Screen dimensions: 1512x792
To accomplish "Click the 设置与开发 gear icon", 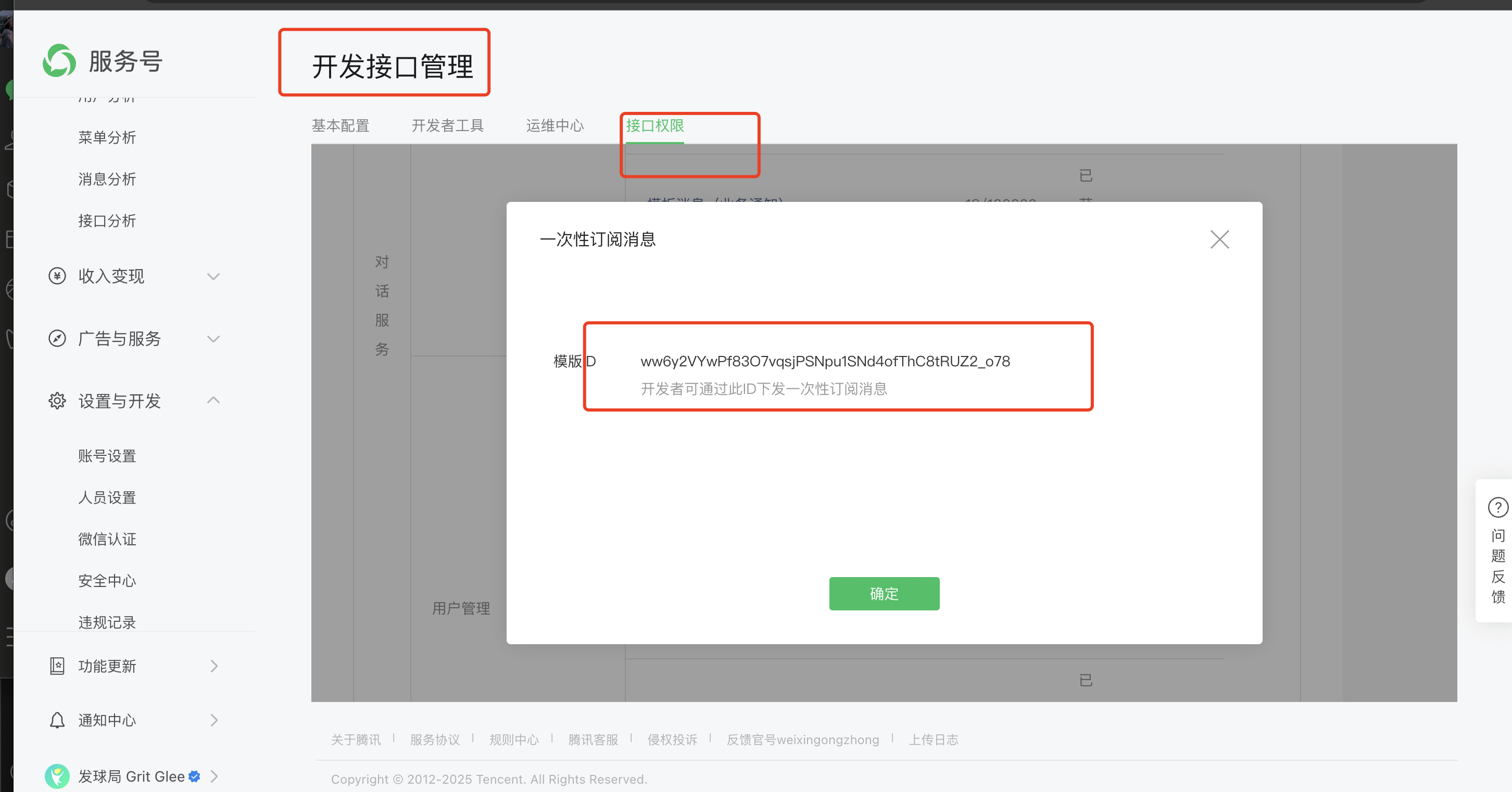I will tap(57, 401).
